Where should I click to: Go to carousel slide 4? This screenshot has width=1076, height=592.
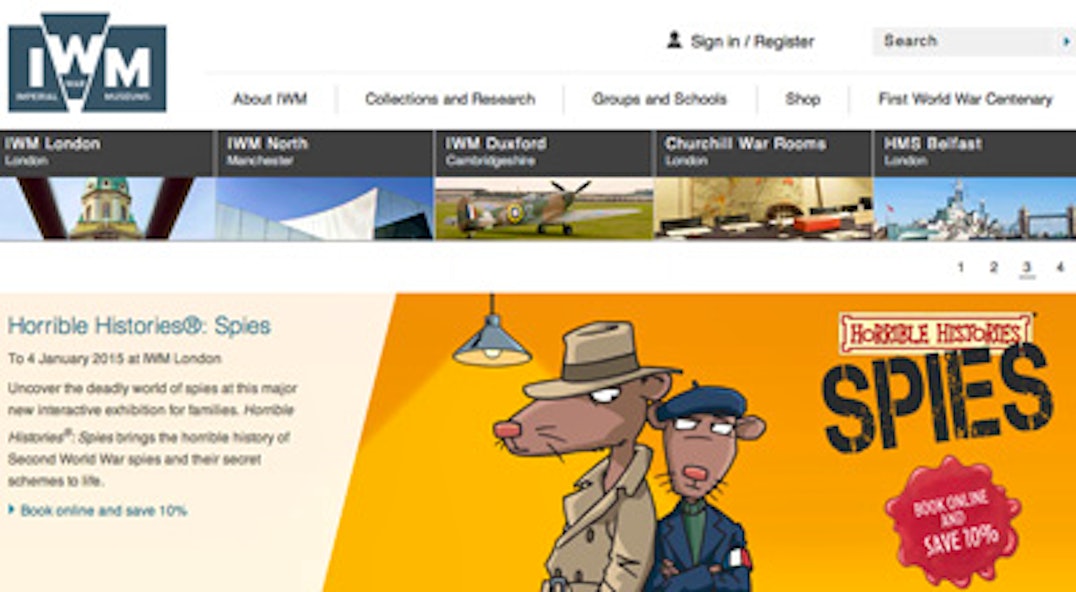(x=1060, y=268)
